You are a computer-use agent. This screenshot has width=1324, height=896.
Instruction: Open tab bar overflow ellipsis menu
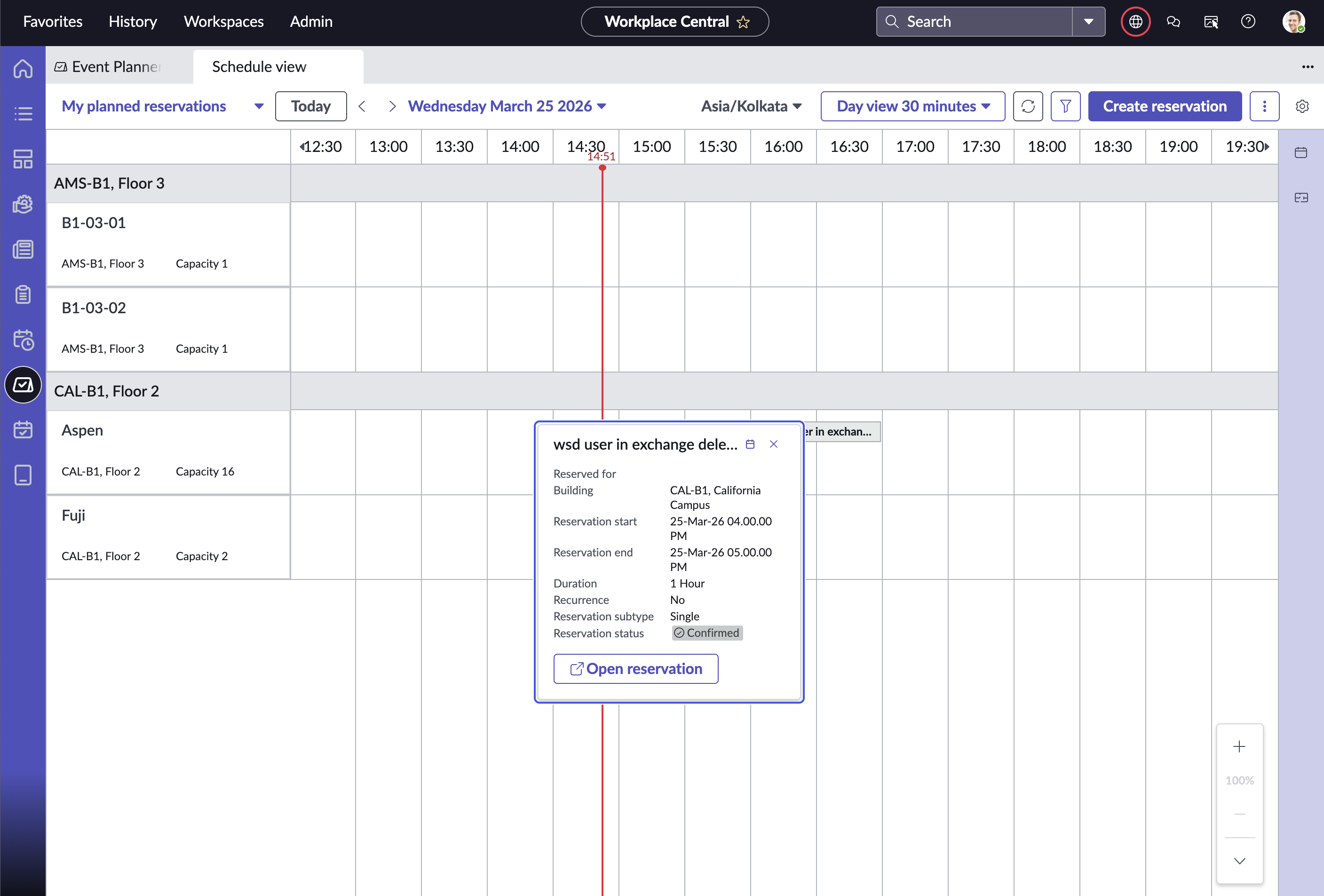[1308, 67]
